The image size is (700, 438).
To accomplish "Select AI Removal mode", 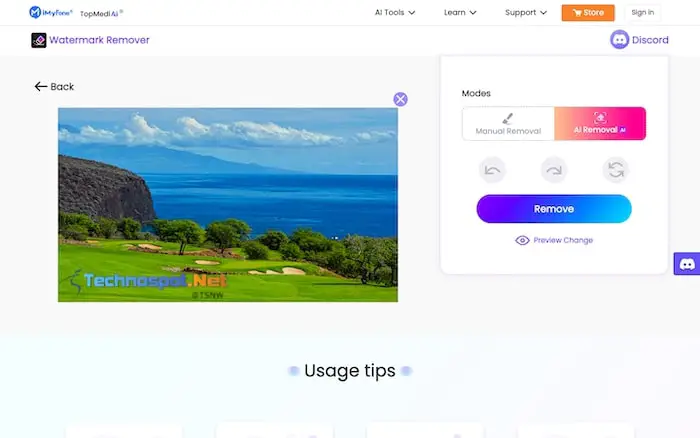I will (600, 124).
